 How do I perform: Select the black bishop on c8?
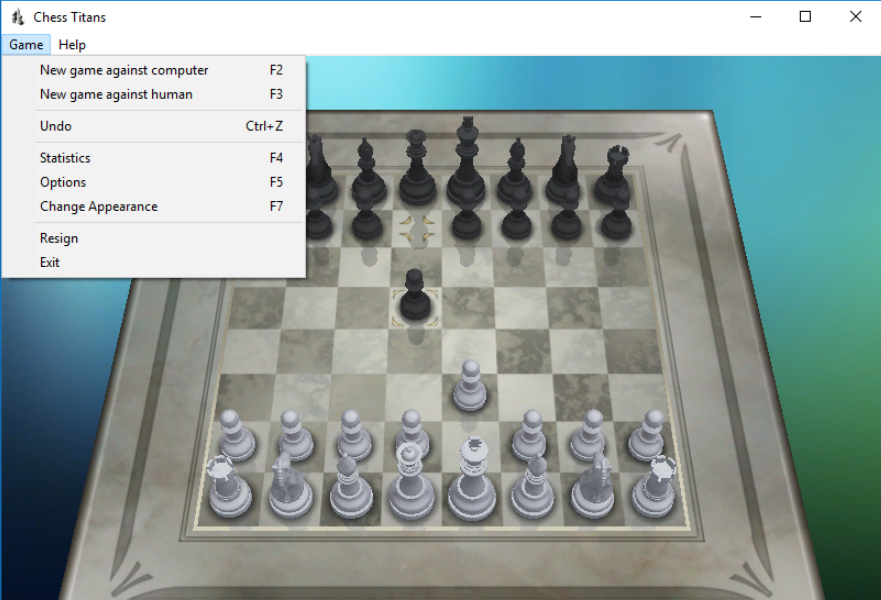pyautogui.click(x=367, y=171)
